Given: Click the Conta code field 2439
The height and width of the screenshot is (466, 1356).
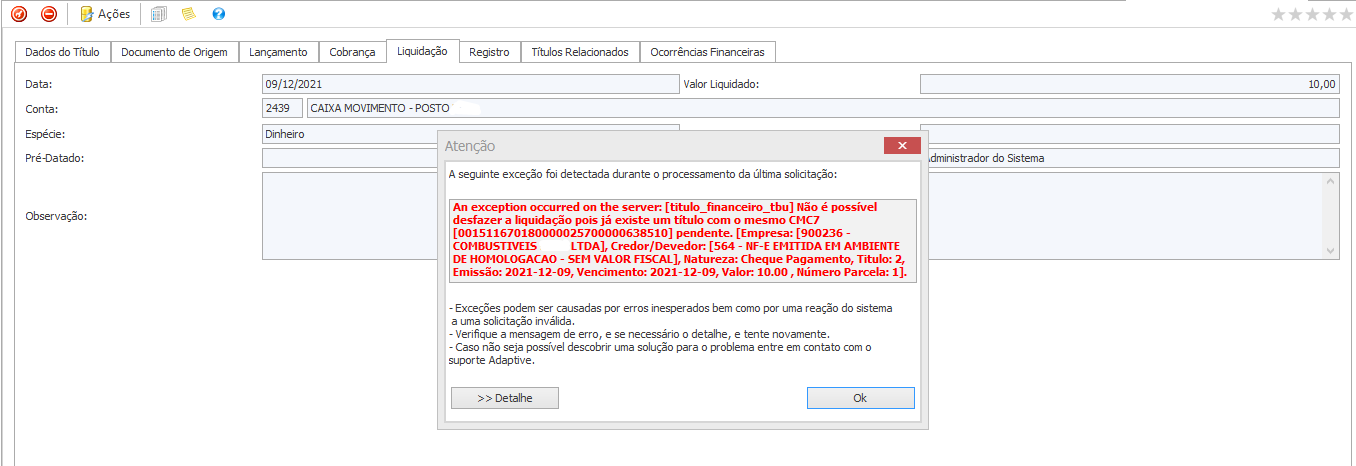Looking at the screenshot, I should pyautogui.click(x=282, y=108).
